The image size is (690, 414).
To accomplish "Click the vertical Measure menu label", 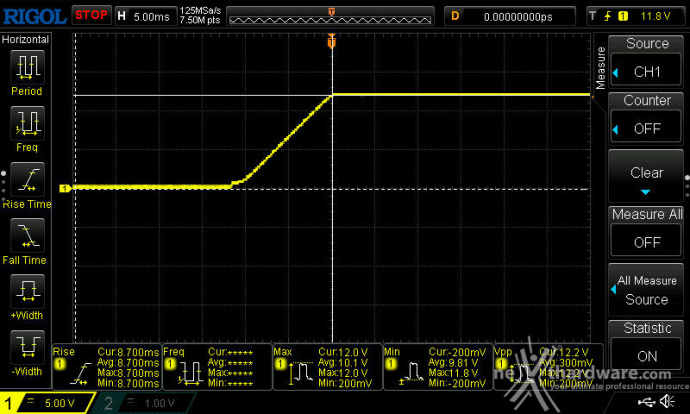I will [x=601, y=68].
